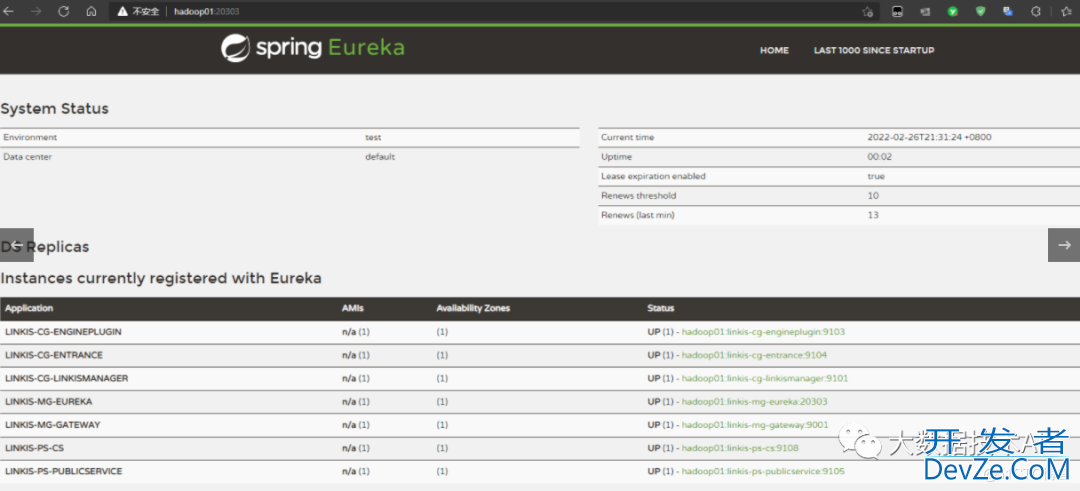1080x491 pixels.
Task: Click the Uptime value 00:02
Action: tap(878, 157)
